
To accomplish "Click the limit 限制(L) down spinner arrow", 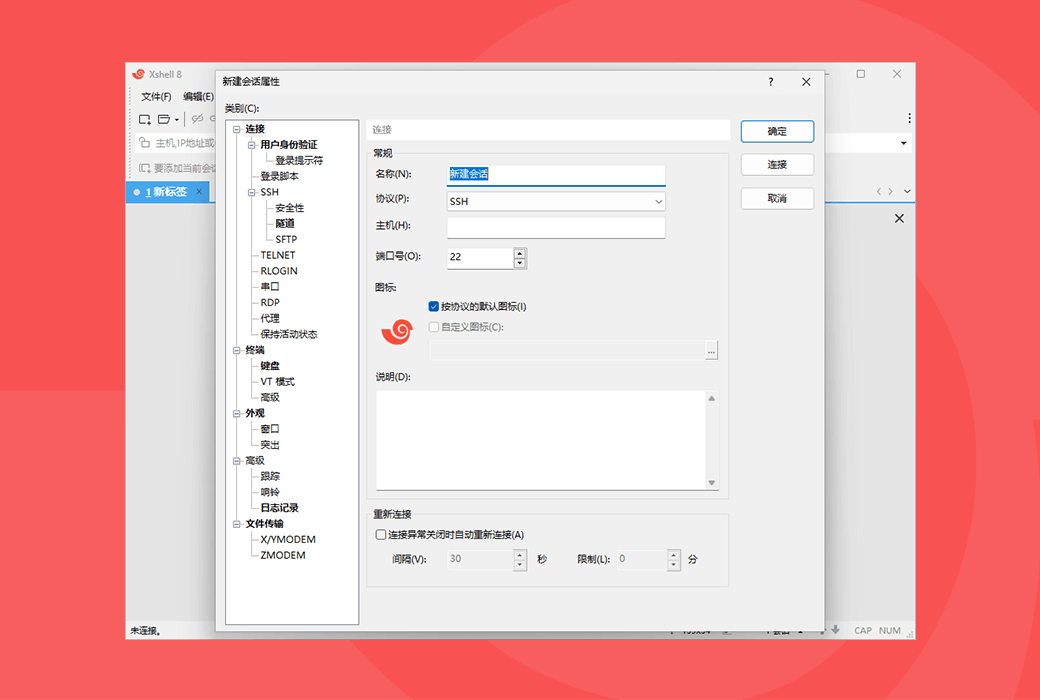I will pyautogui.click(x=674, y=565).
